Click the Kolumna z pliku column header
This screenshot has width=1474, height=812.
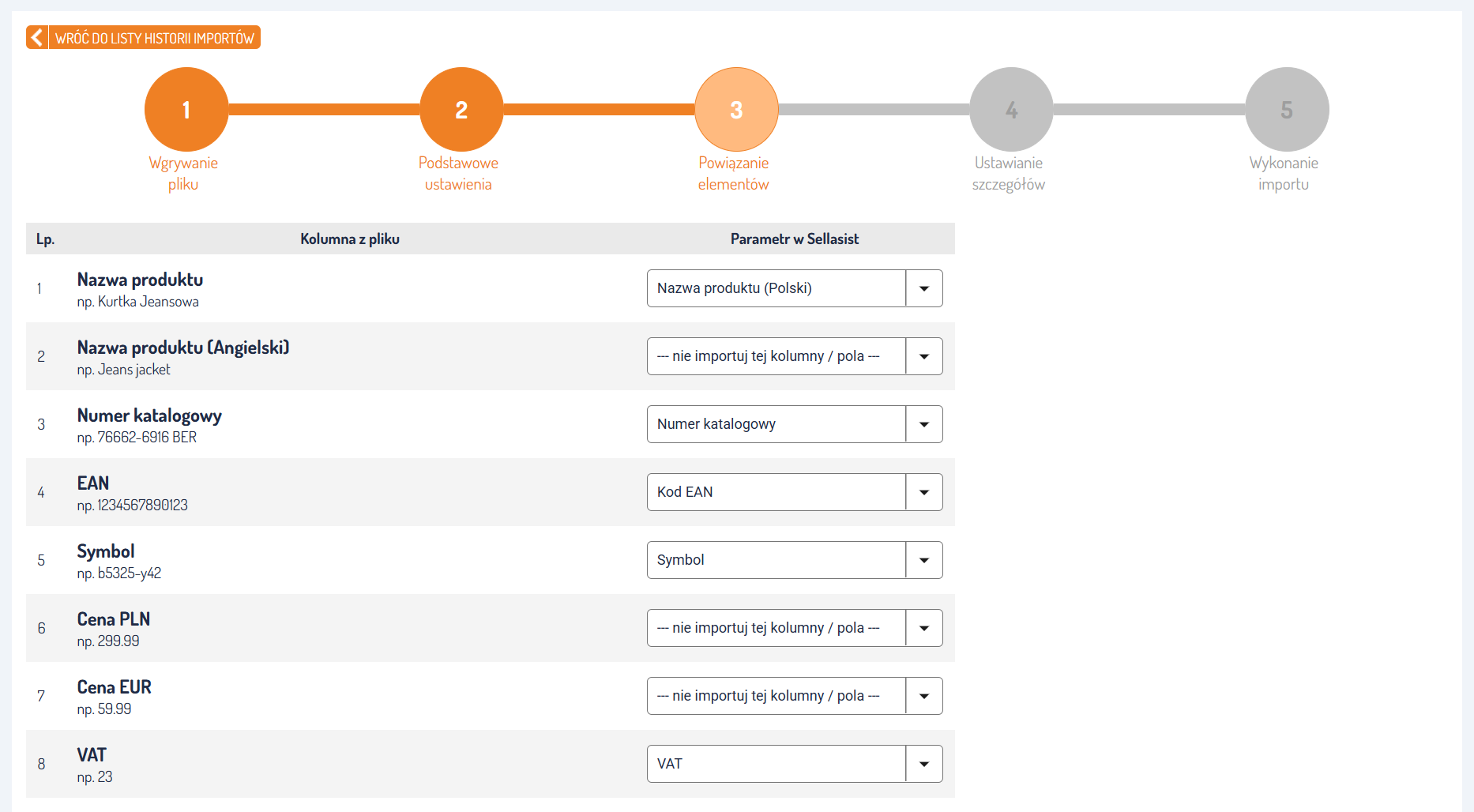[x=350, y=239]
